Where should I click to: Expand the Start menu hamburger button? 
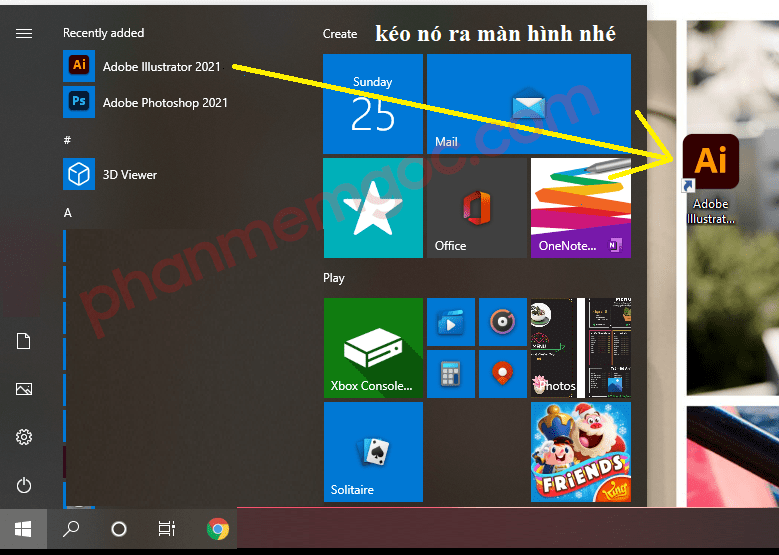coord(24,33)
